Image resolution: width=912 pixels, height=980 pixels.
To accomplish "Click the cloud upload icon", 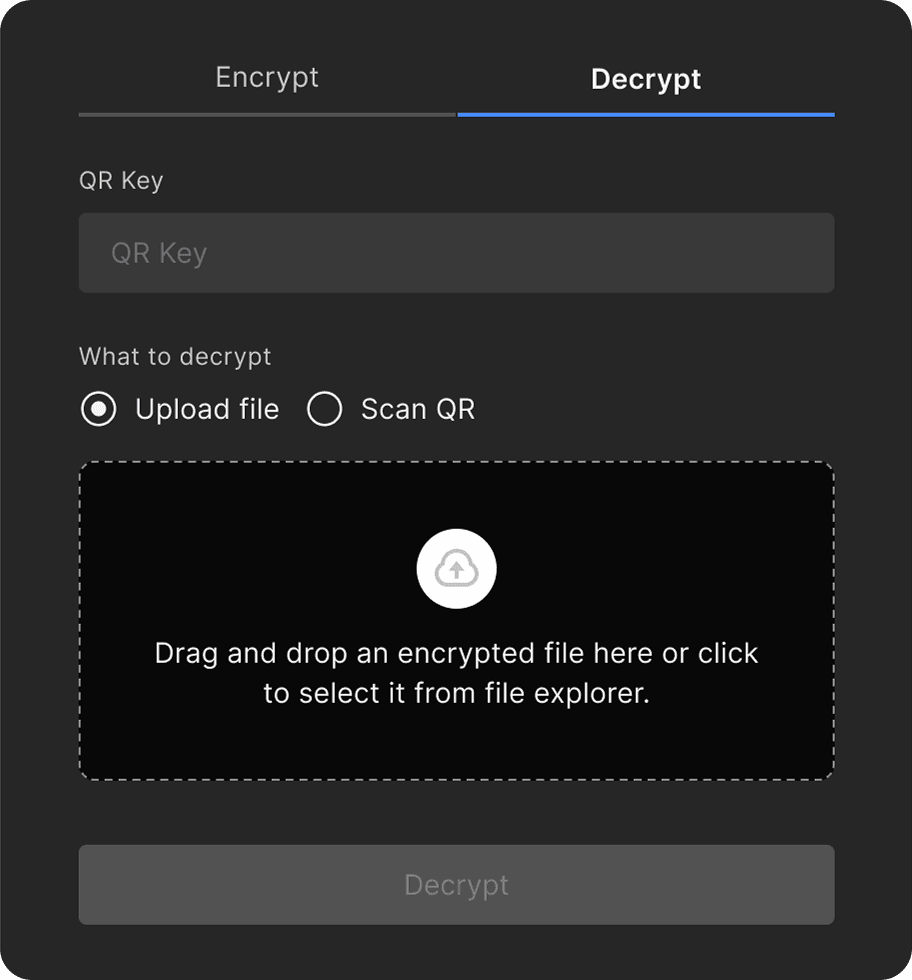I will click(456, 569).
